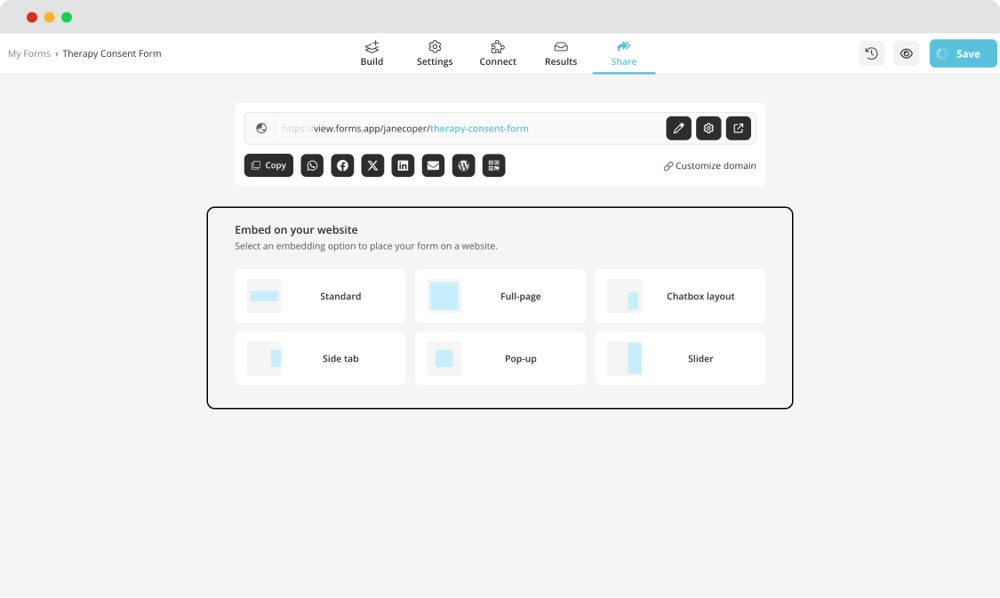Screen dimensions: 1000x598
Task: Open the Results tab
Action: pos(560,54)
